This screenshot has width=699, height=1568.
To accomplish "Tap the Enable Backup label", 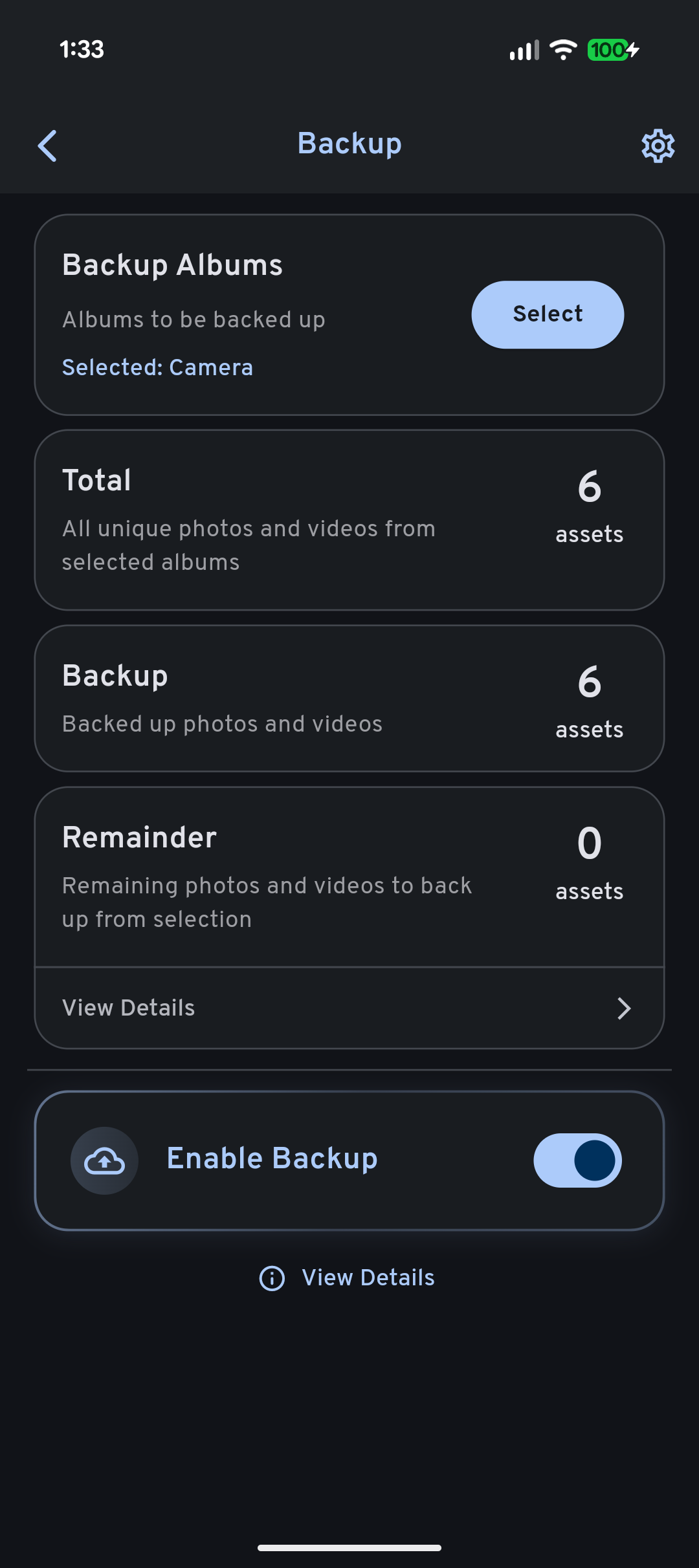I will pyautogui.click(x=272, y=1159).
